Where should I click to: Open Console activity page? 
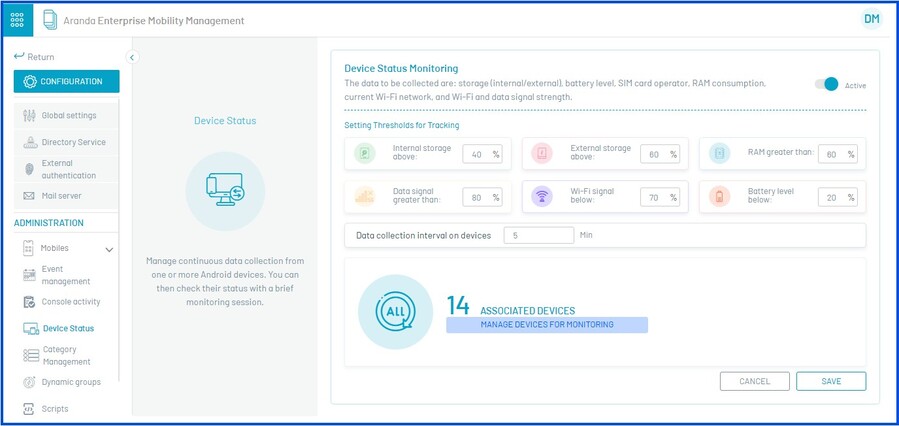(70, 302)
